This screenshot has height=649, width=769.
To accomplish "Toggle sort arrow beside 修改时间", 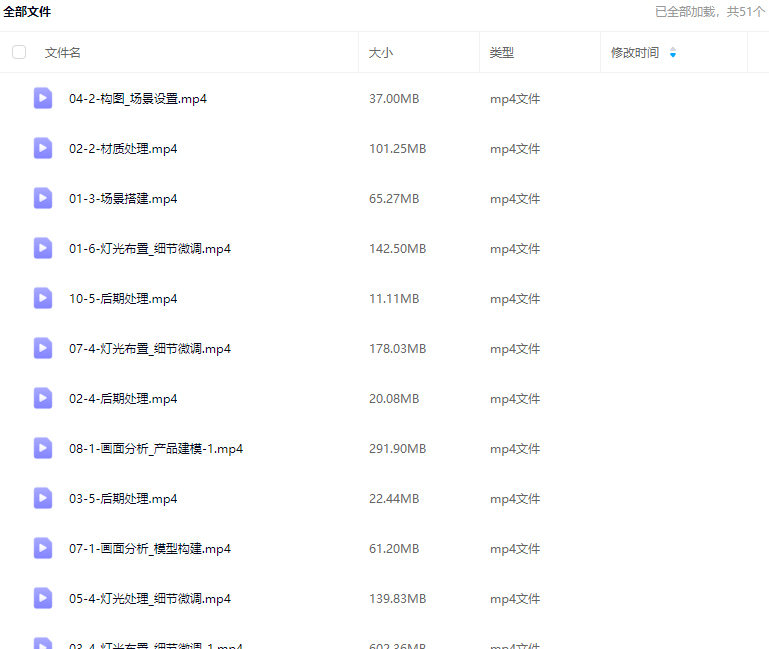I will point(673,52).
